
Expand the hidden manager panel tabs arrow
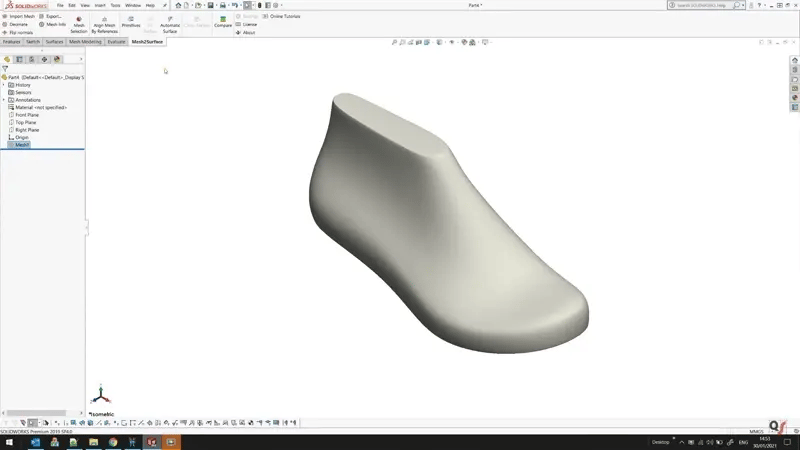[x=80, y=59]
